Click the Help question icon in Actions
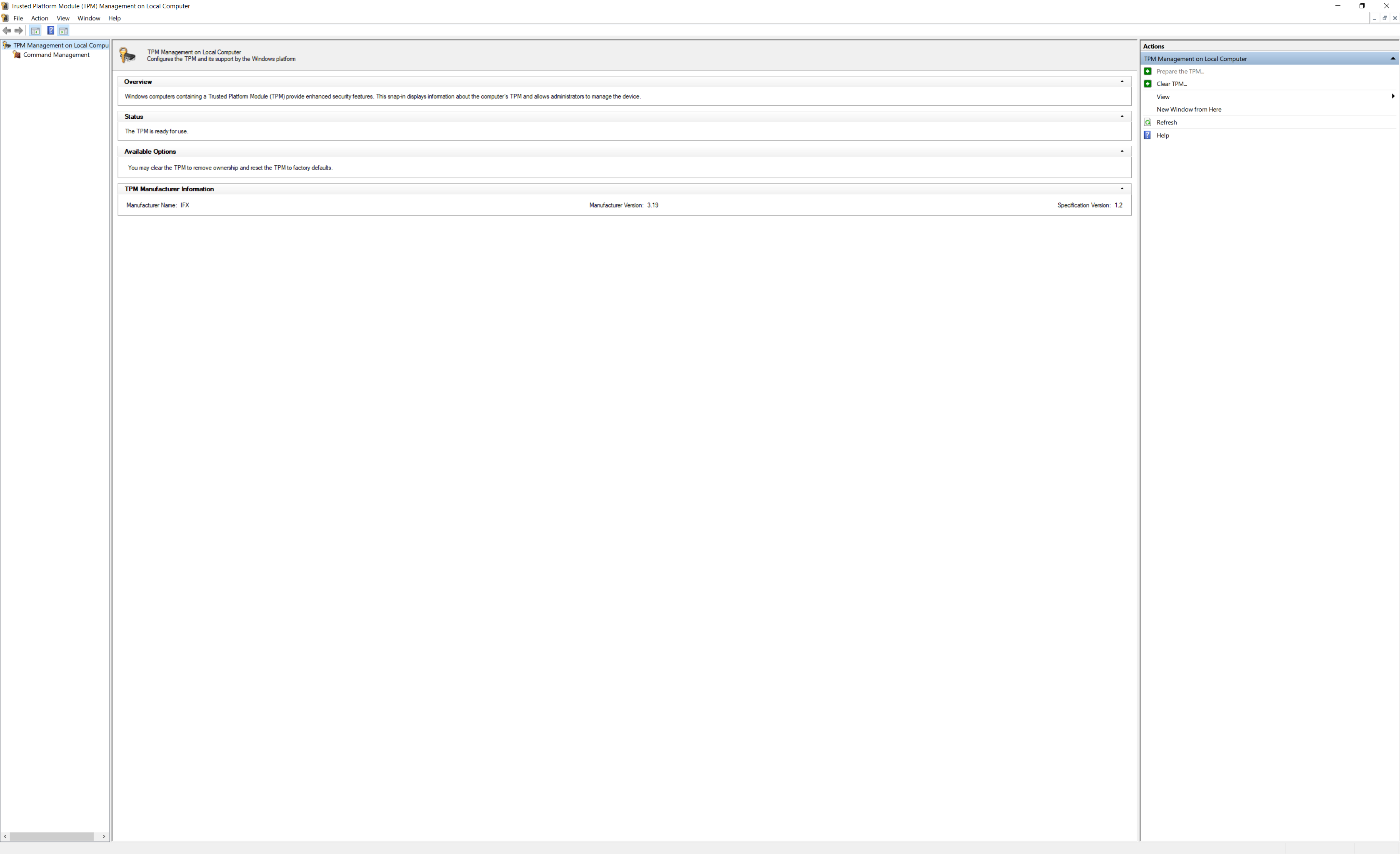The width and height of the screenshot is (1400, 854). point(1148,136)
